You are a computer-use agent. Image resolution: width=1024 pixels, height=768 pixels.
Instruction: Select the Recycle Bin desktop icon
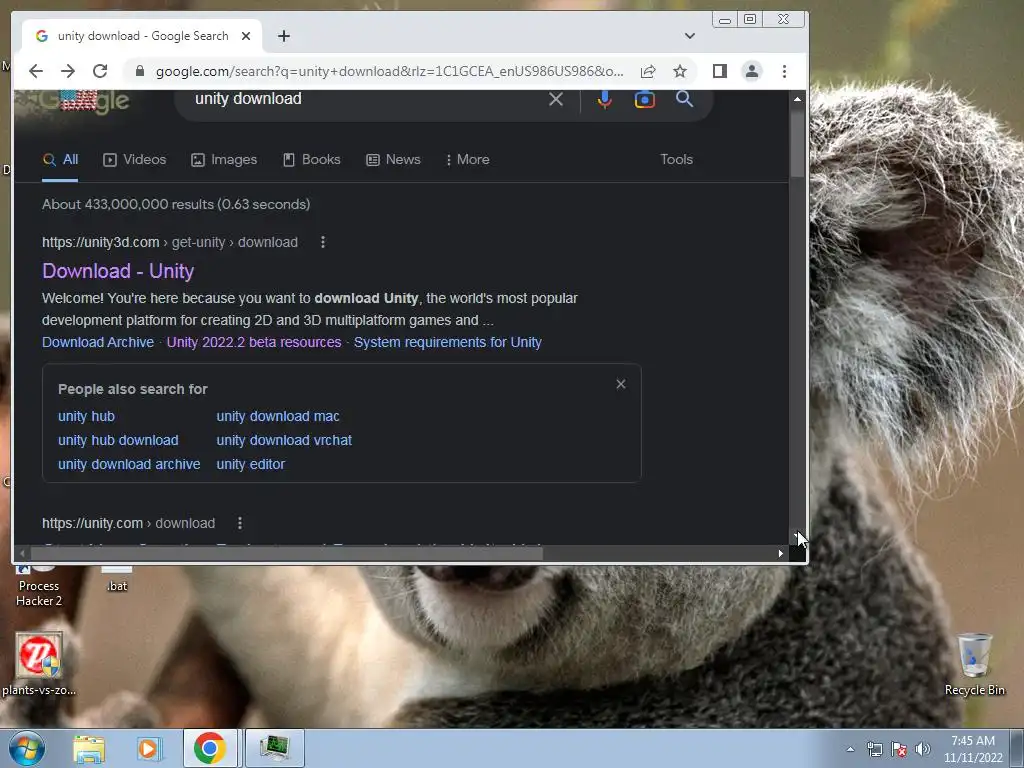point(974,664)
